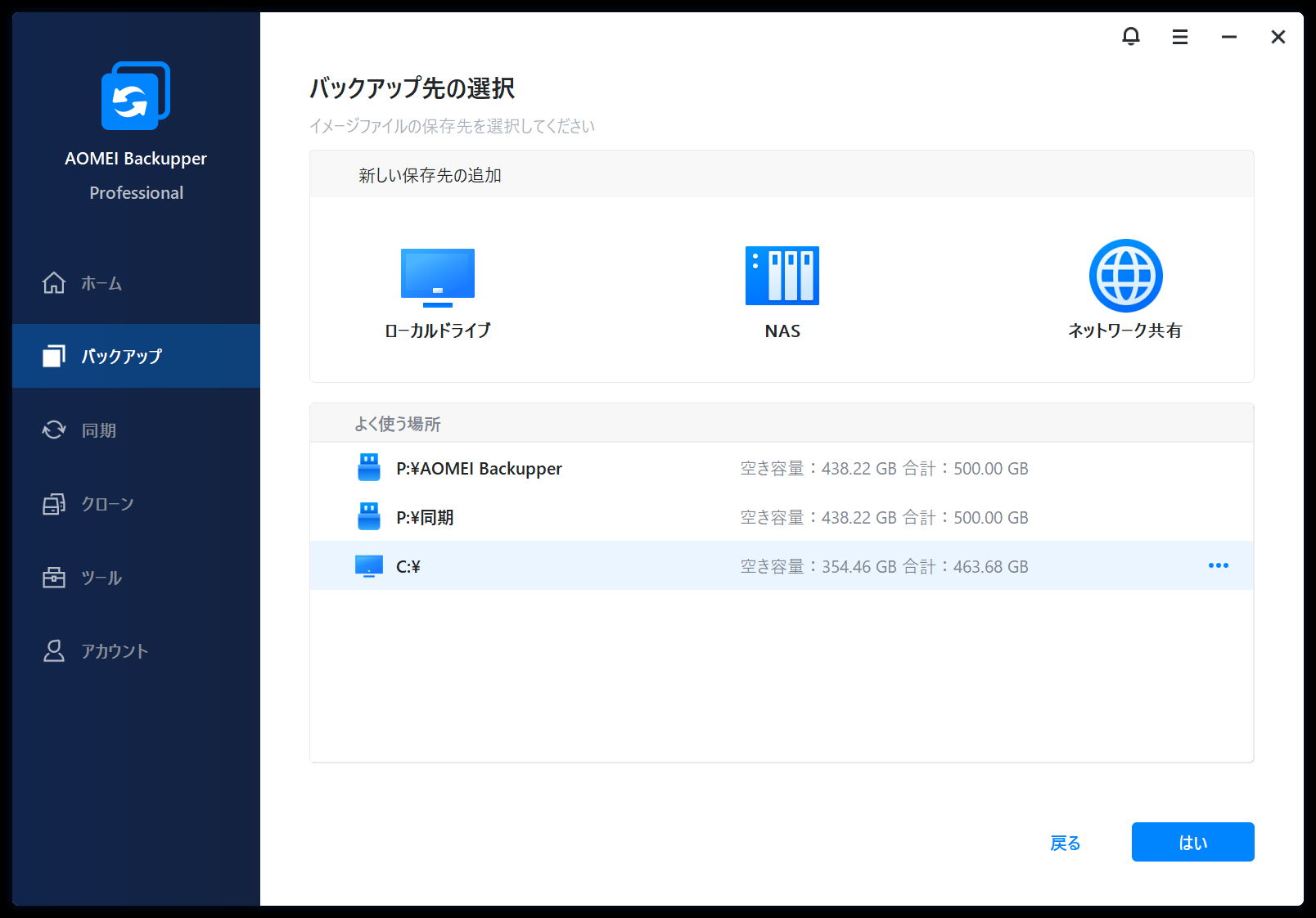Image resolution: width=1316 pixels, height=918 pixels.
Task: Open the アカウント sidebar page
Action: [x=115, y=651]
